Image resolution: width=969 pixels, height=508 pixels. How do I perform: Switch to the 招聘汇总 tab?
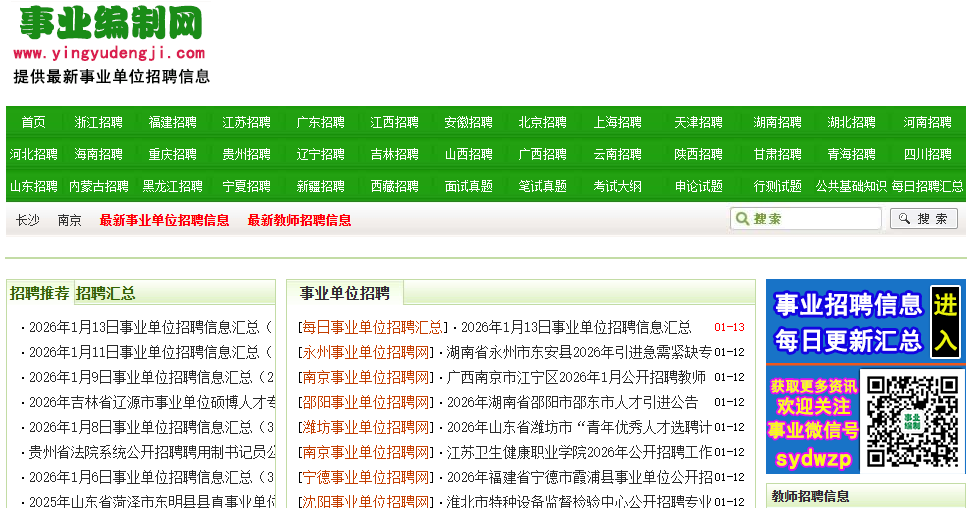tap(105, 293)
